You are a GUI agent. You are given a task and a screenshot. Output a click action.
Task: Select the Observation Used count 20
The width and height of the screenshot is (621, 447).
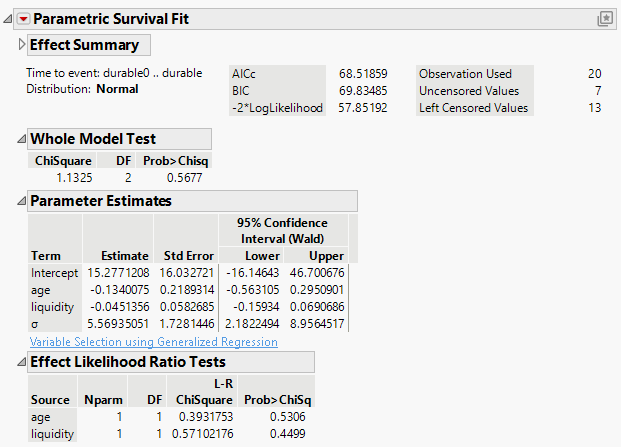[x=594, y=74]
